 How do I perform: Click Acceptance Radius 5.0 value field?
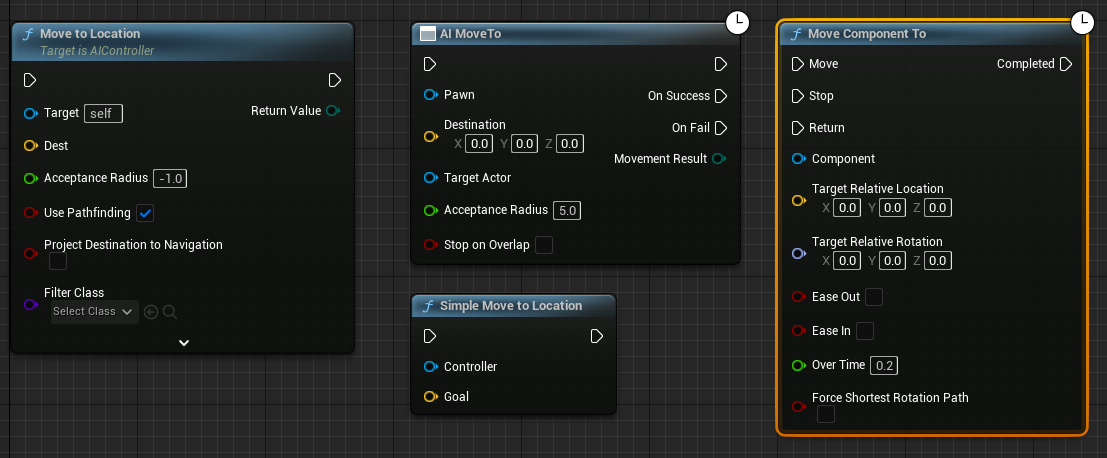[567, 210]
